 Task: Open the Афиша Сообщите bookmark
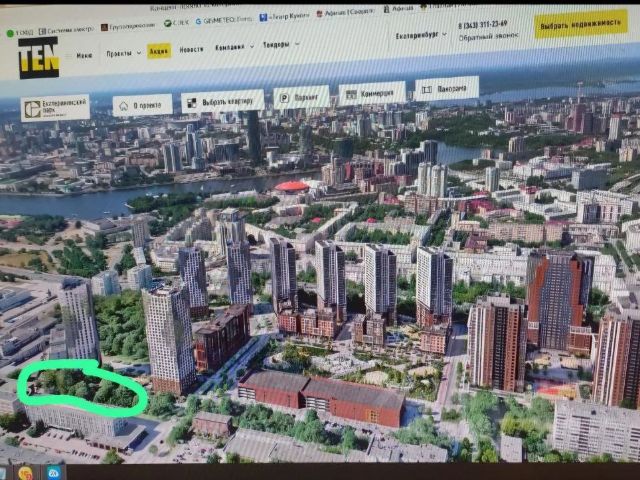(x=345, y=13)
